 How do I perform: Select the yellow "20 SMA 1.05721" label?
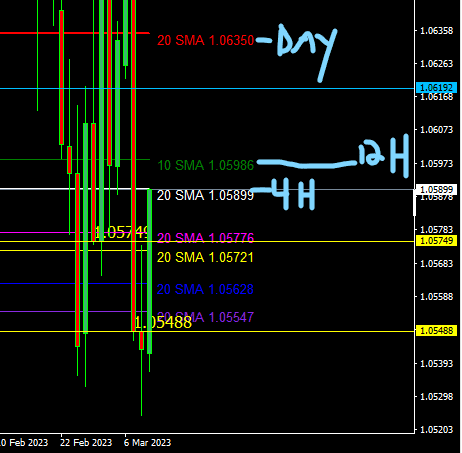pos(205,257)
